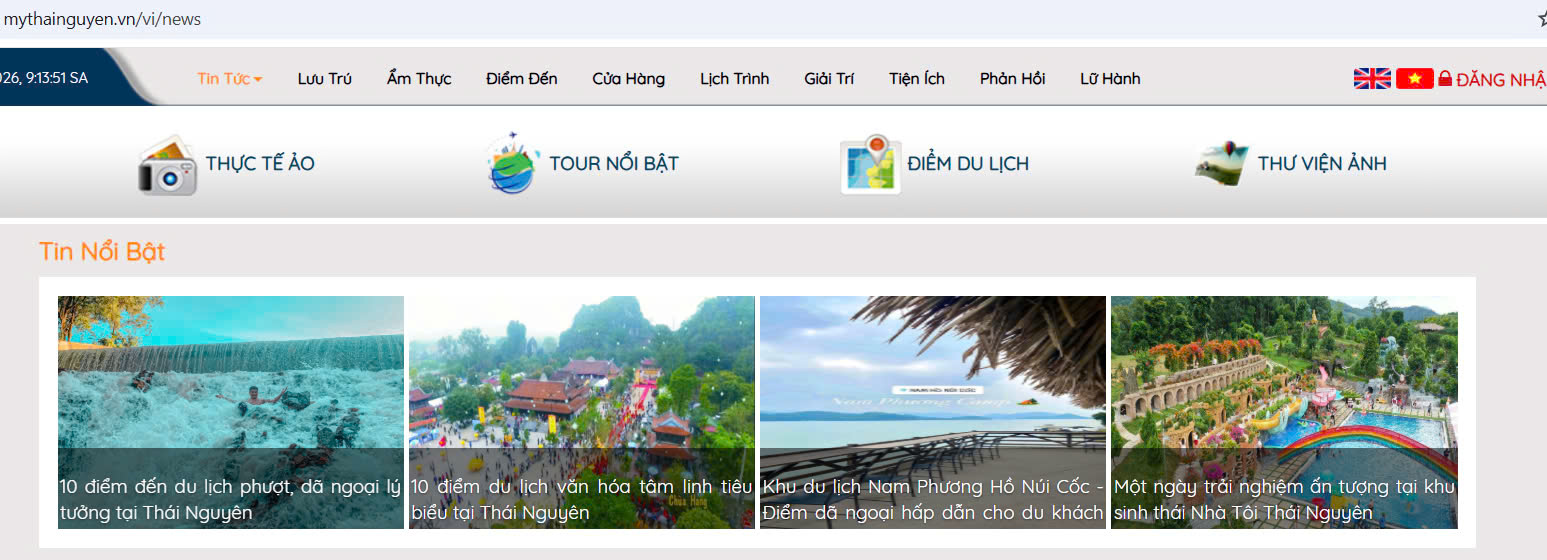
Task: Click the browser address bar URL
Action: pyautogui.click(x=103, y=20)
